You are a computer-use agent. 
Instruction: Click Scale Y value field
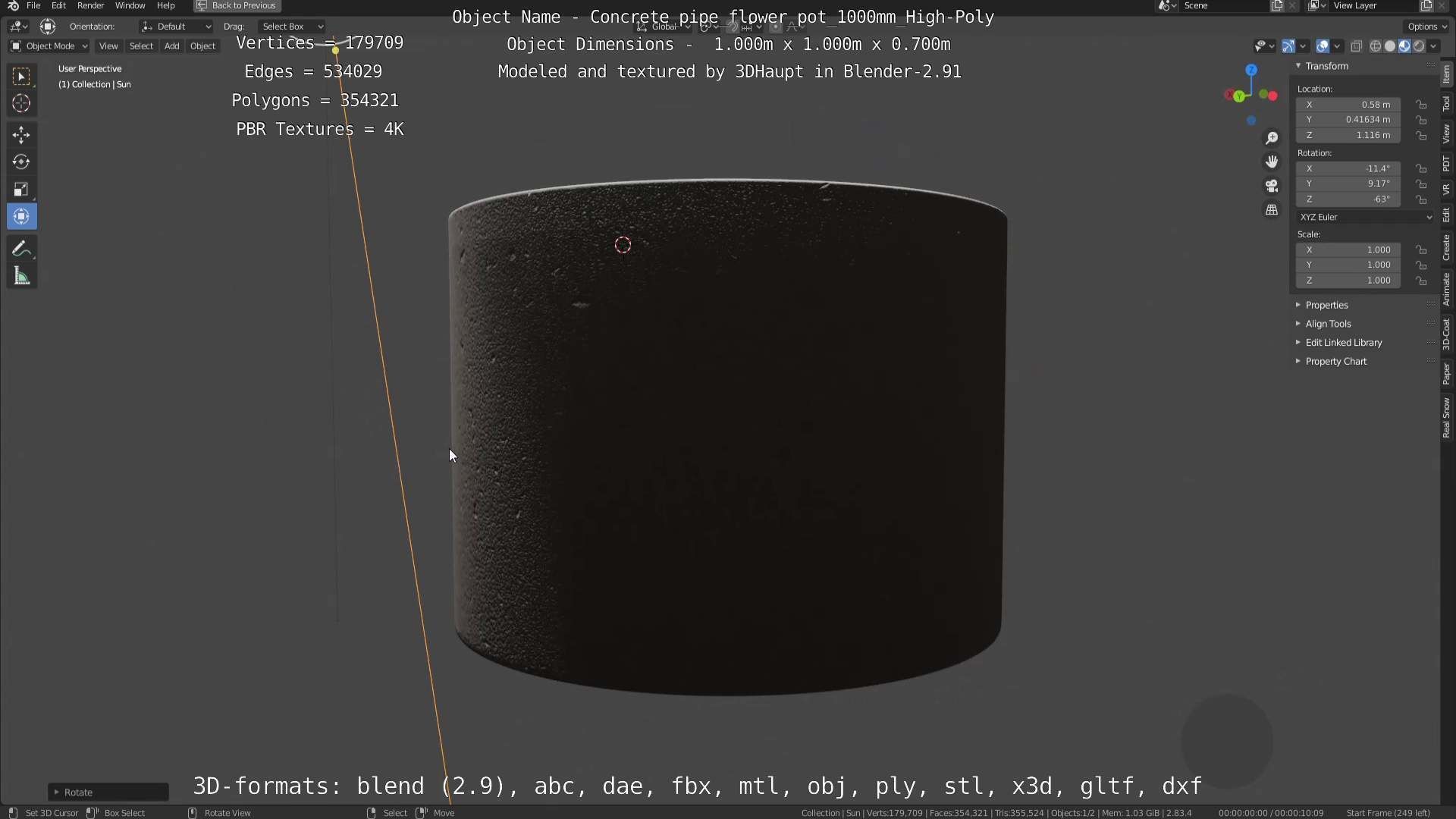[x=1348, y=265]
